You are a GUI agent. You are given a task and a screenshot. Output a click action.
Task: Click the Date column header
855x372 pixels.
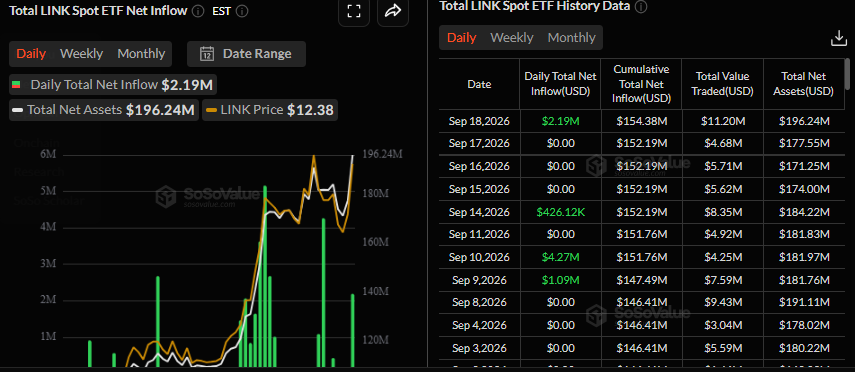coord(479,85)
